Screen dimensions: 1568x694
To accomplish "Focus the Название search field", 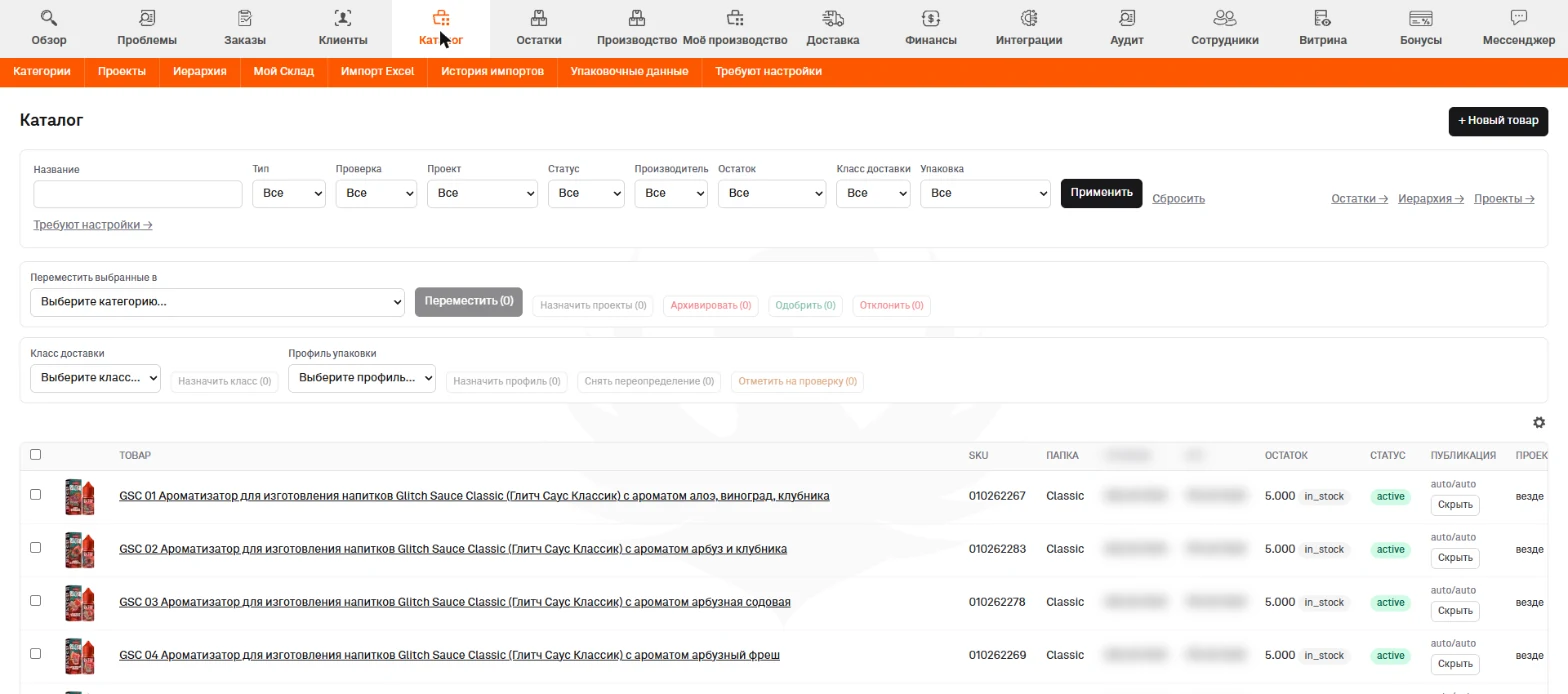I will click(x=138, y=193).
